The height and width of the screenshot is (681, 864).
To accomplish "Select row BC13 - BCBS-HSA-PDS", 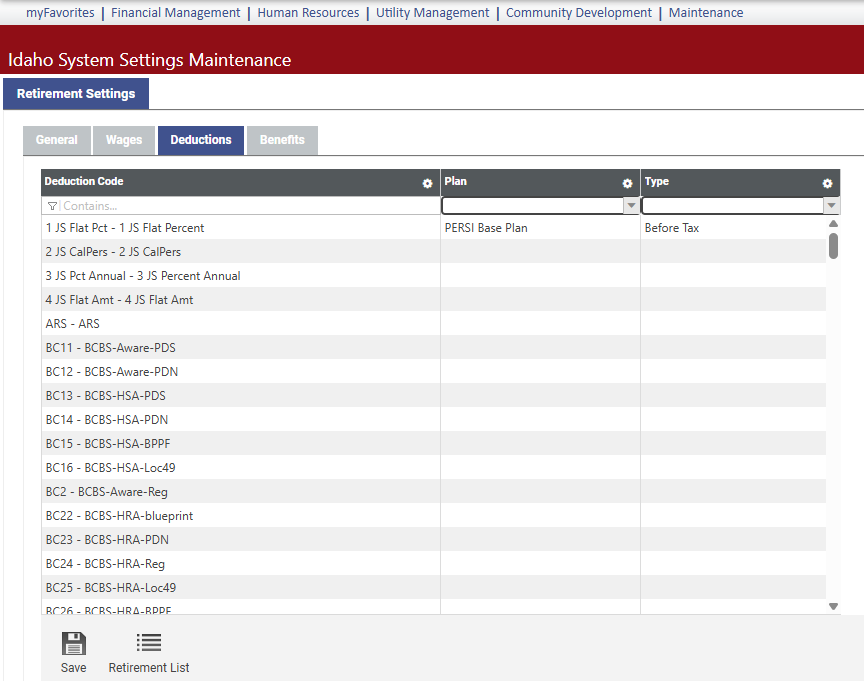I will pos(433,396).
